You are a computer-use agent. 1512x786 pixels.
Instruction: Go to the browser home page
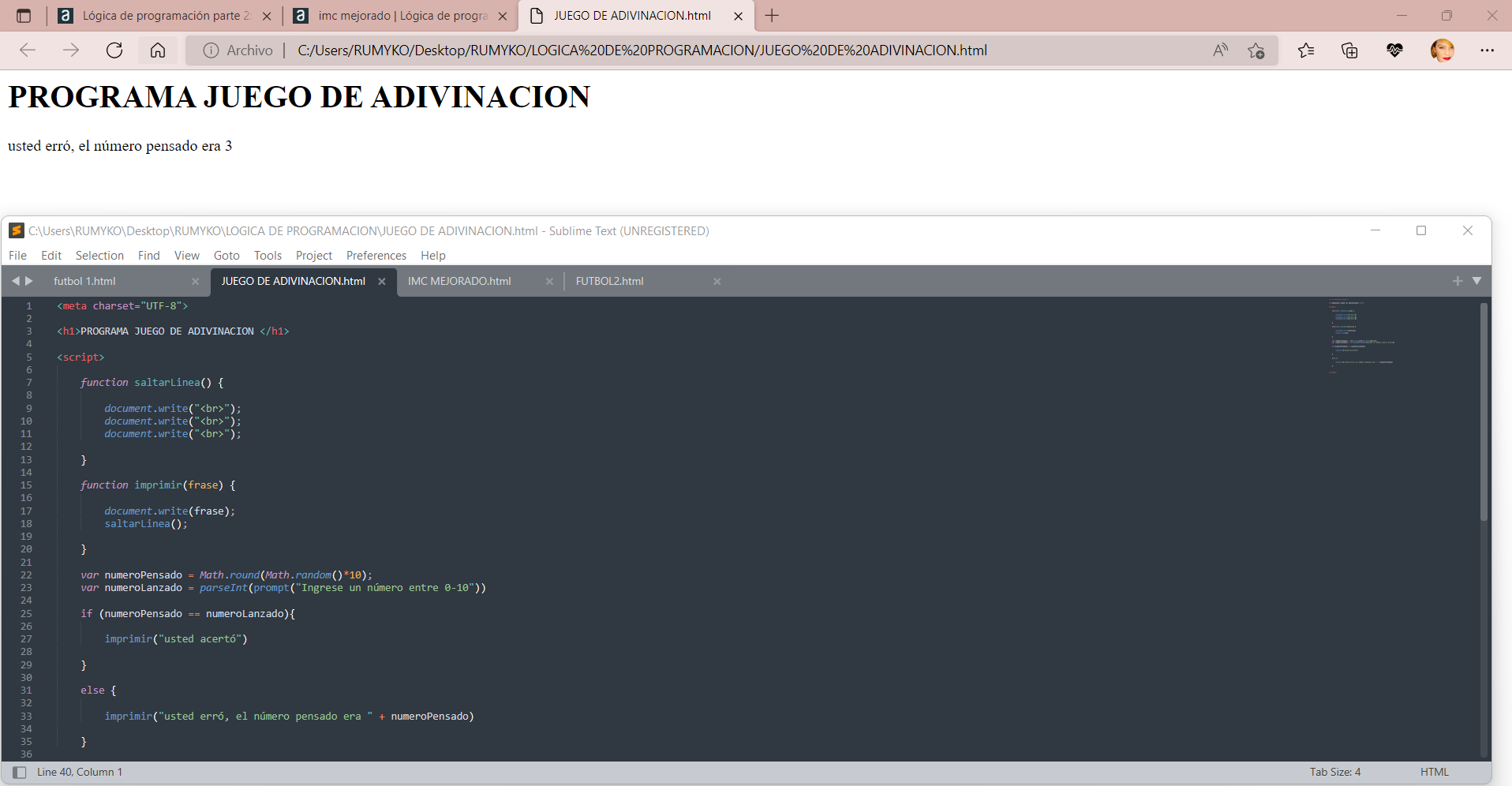point(158,51)
